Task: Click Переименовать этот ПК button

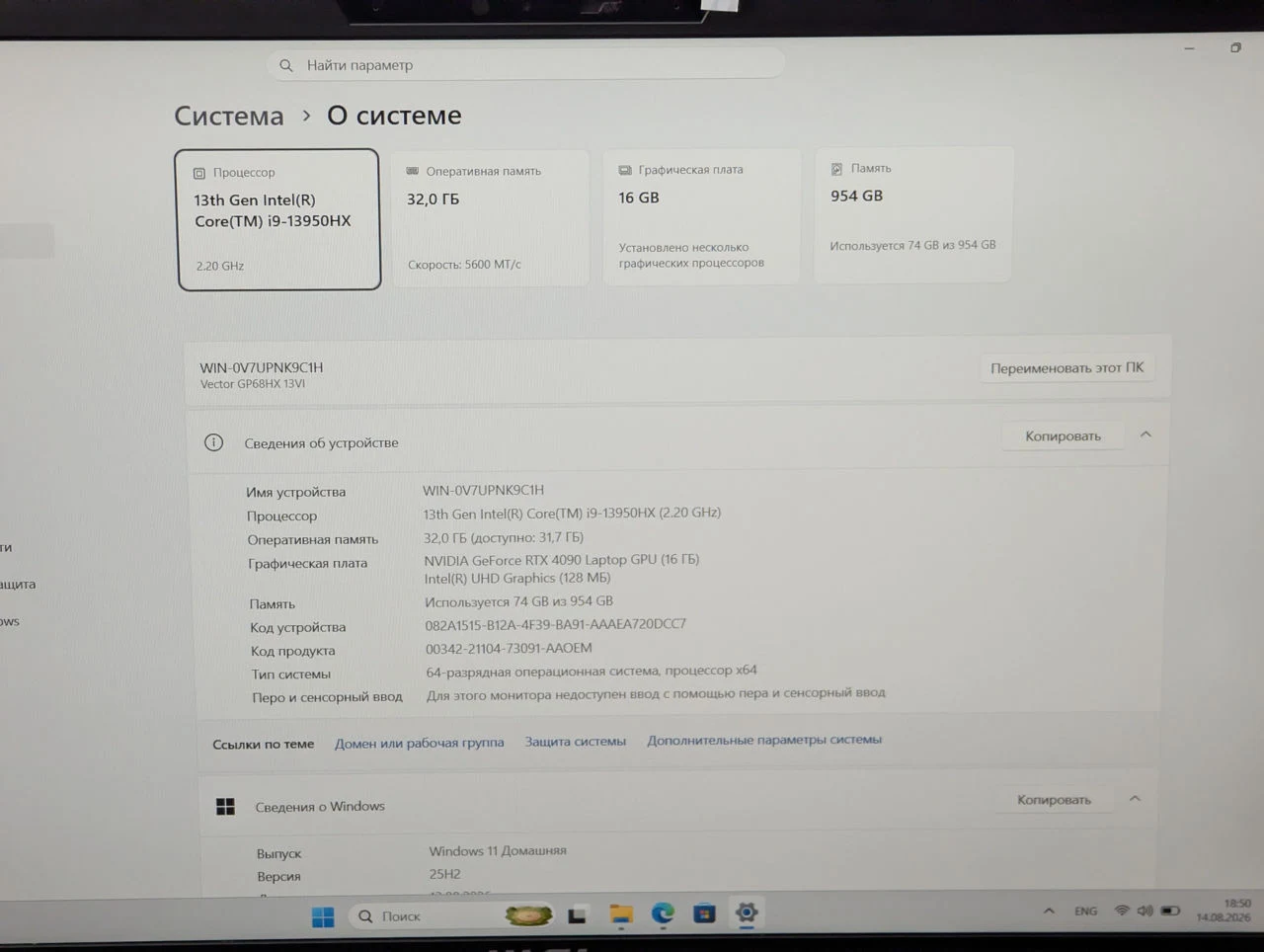Action: tap(1066, 367)
